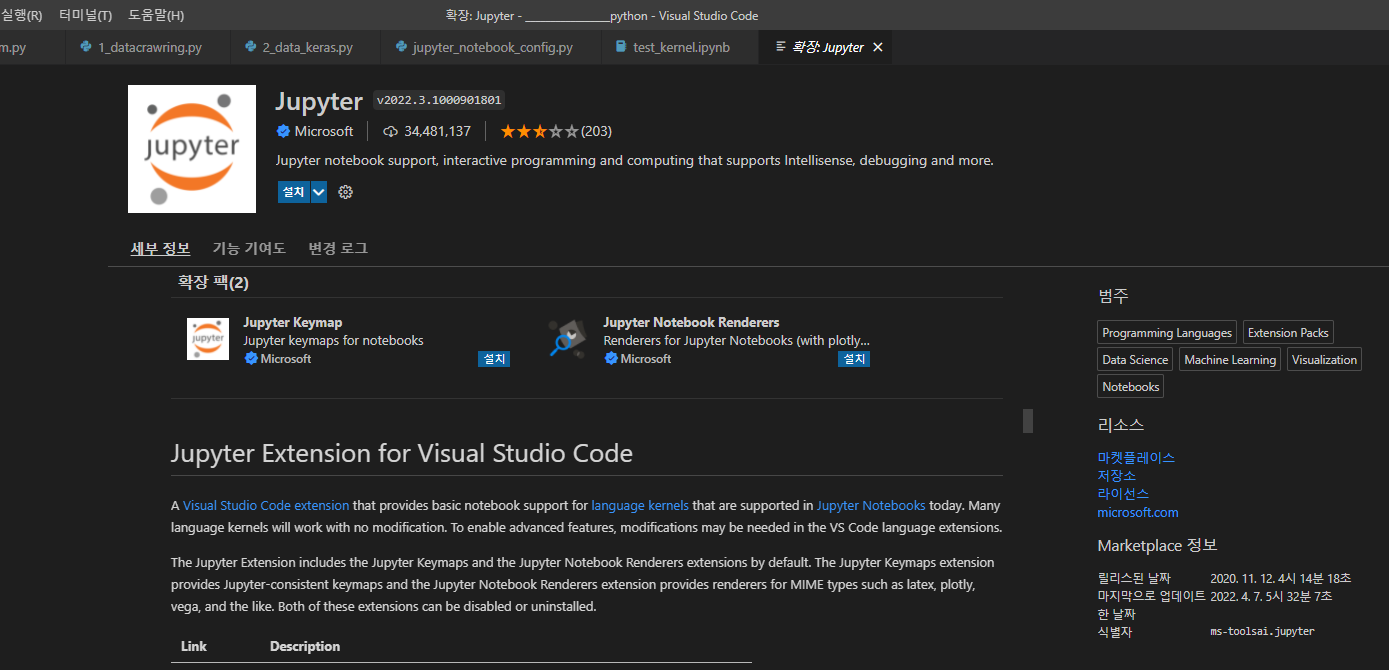Screen dimensions: 1389x670
Task: Switch to the 기능 기여도 tab
Action: (x=249, y=248)
